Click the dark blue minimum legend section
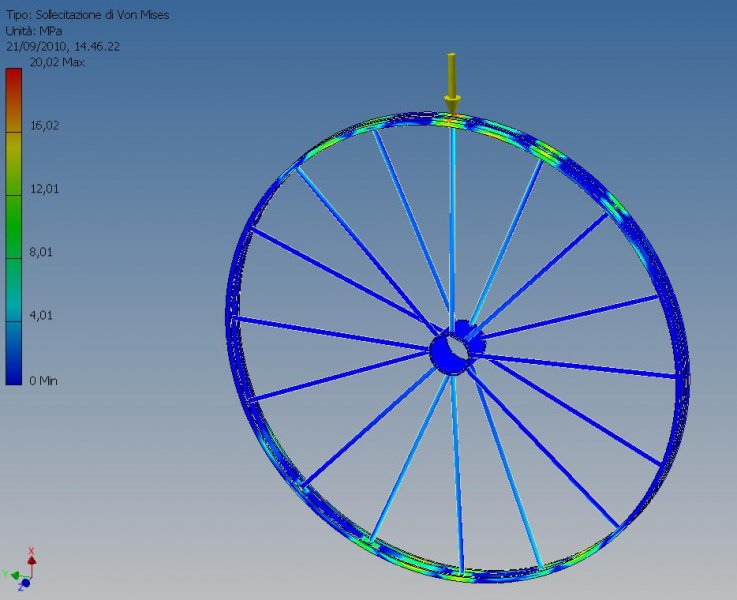 pyautogui.click(x=14, y=353)
